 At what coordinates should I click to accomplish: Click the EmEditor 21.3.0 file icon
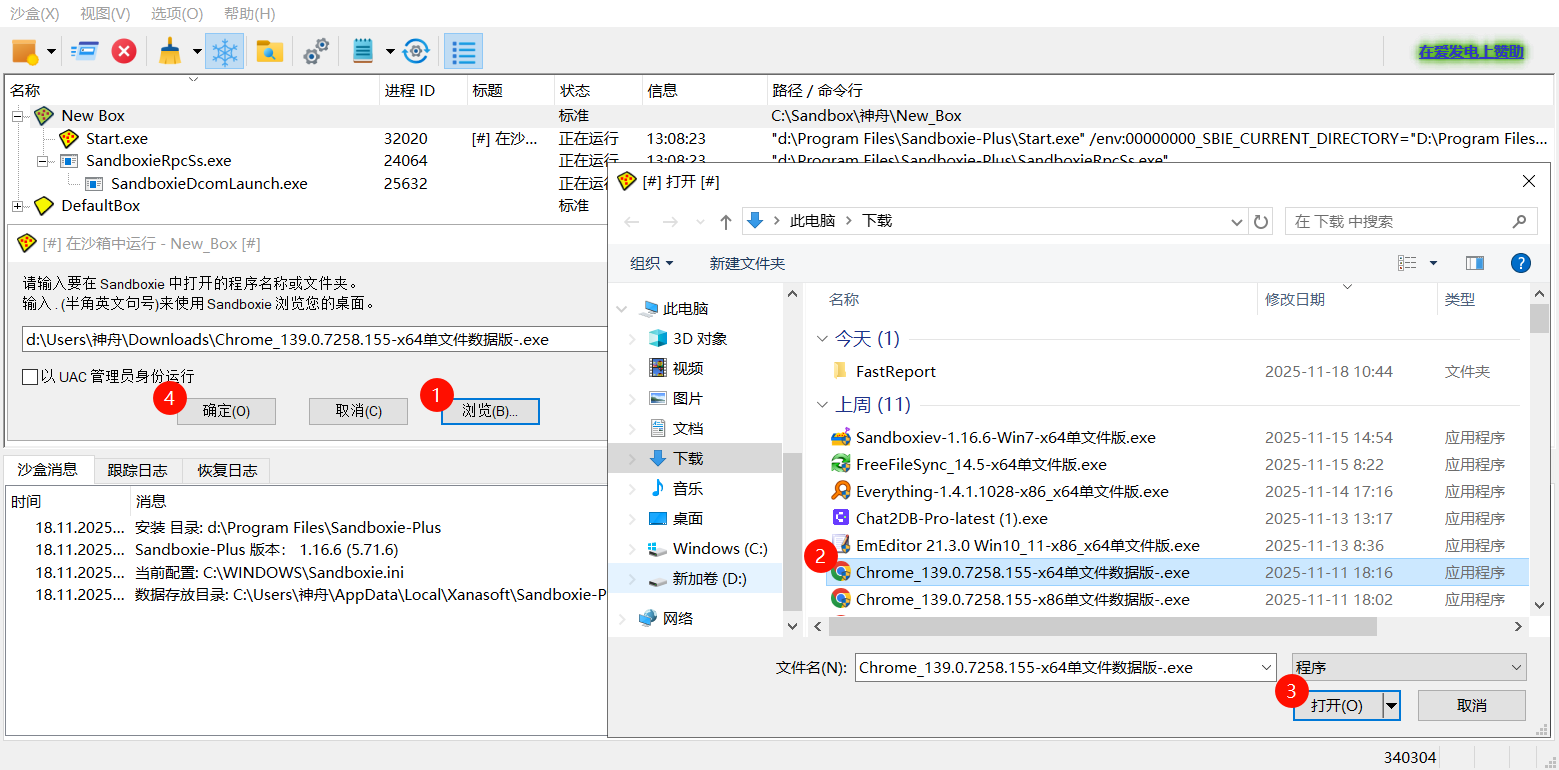[841, 546]
